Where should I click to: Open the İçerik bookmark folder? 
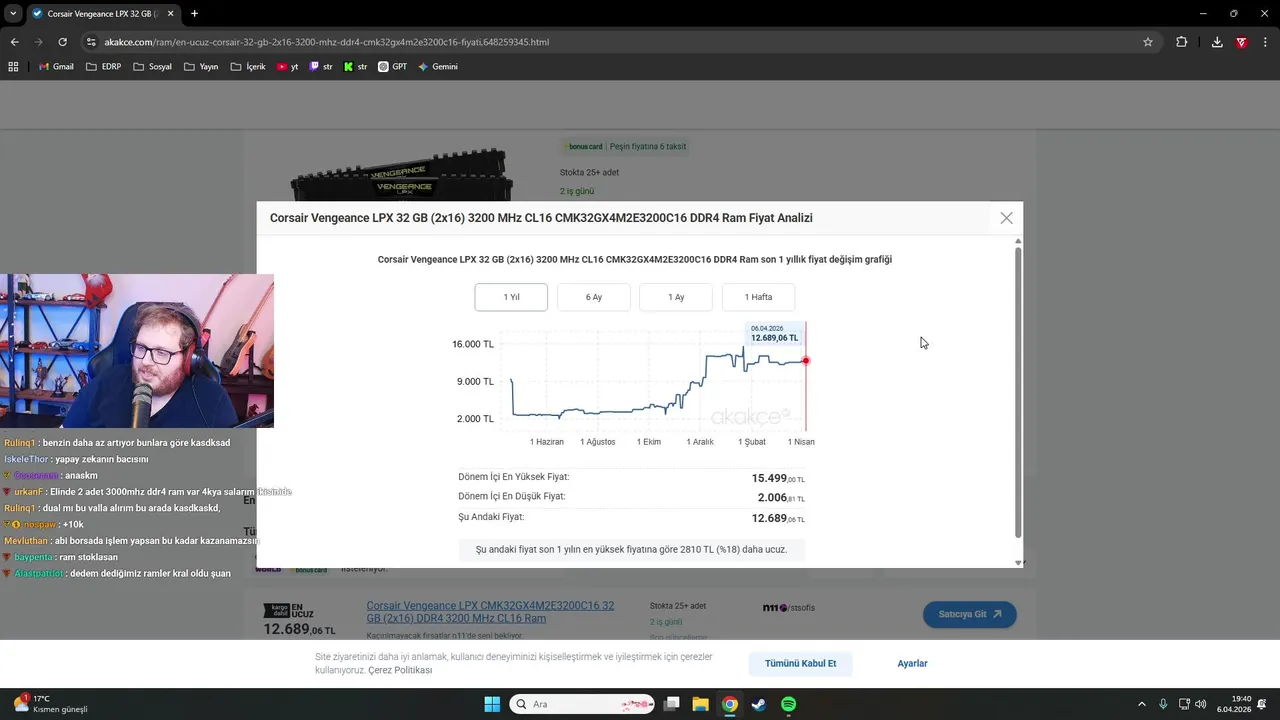coord(248,67)
